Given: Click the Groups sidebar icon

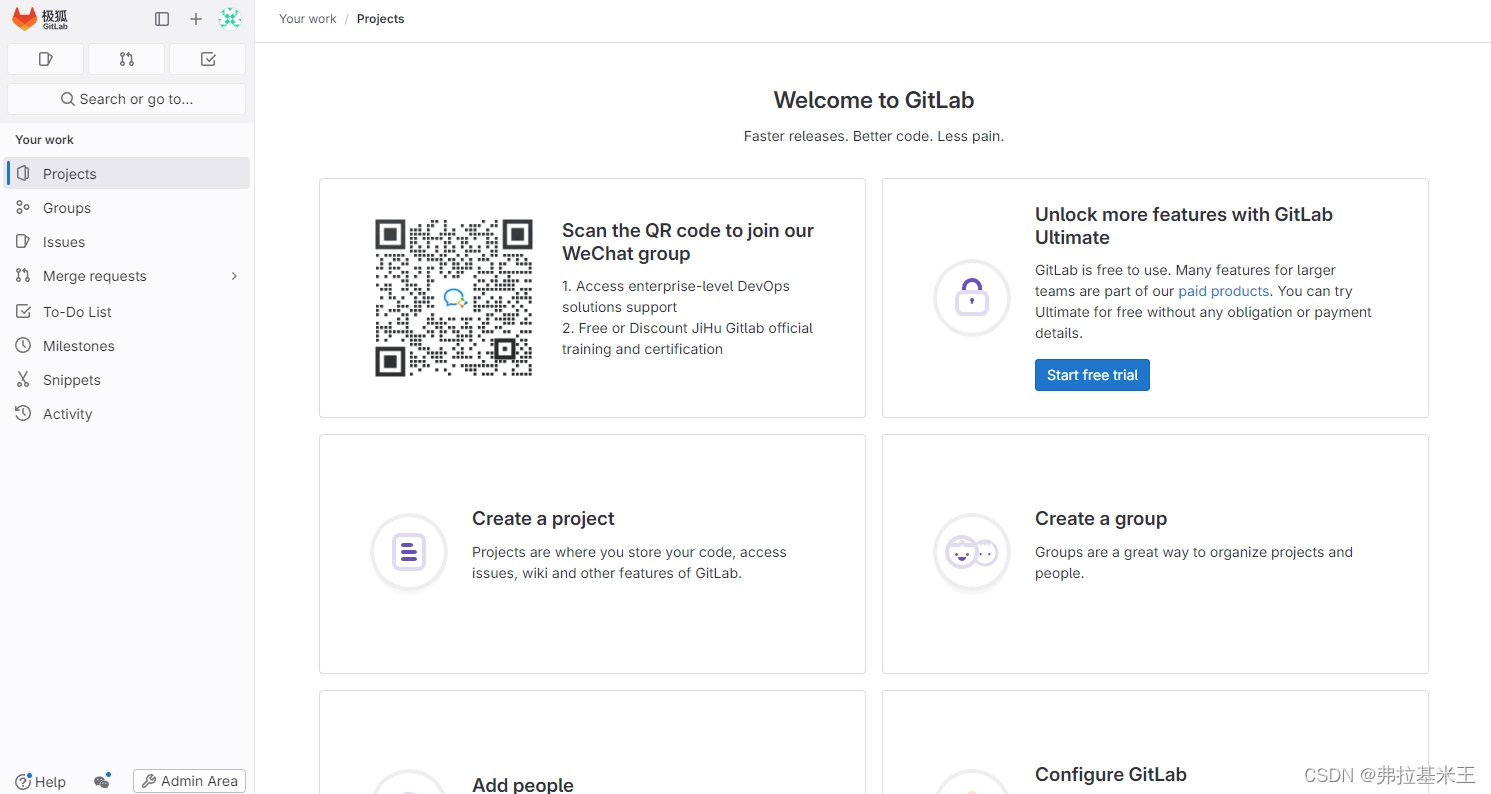Looking at the screenshot, I should pos(23,207).
